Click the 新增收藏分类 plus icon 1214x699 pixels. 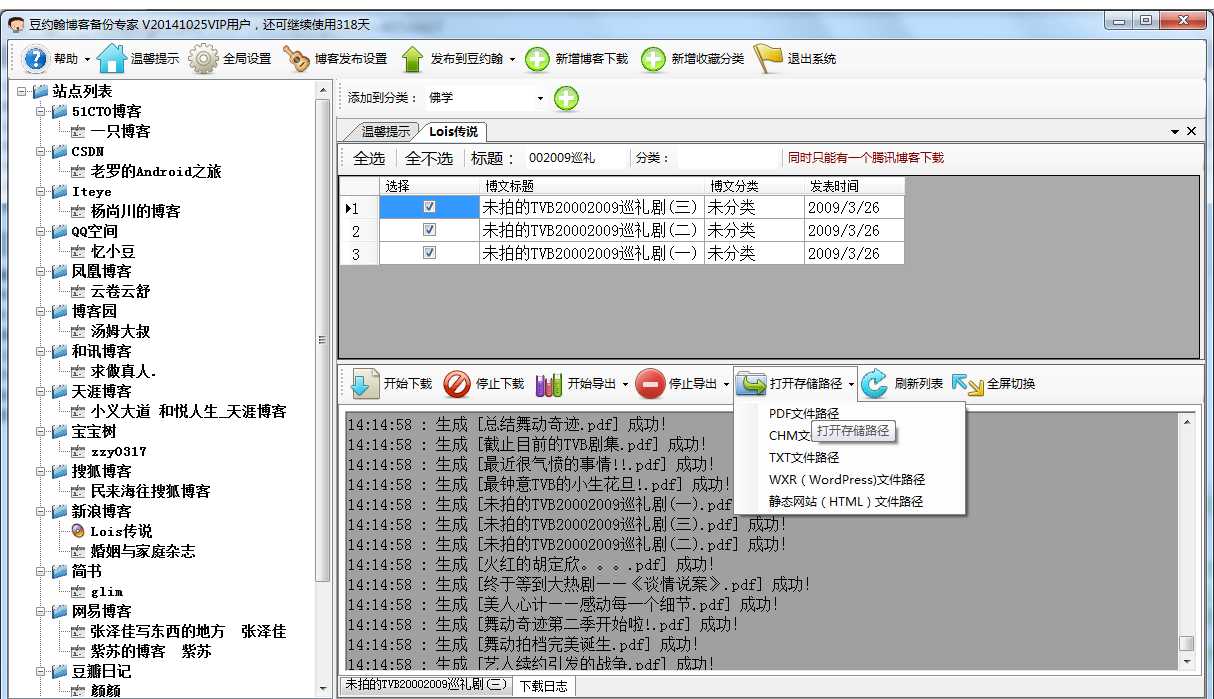[x=653, y=57]
